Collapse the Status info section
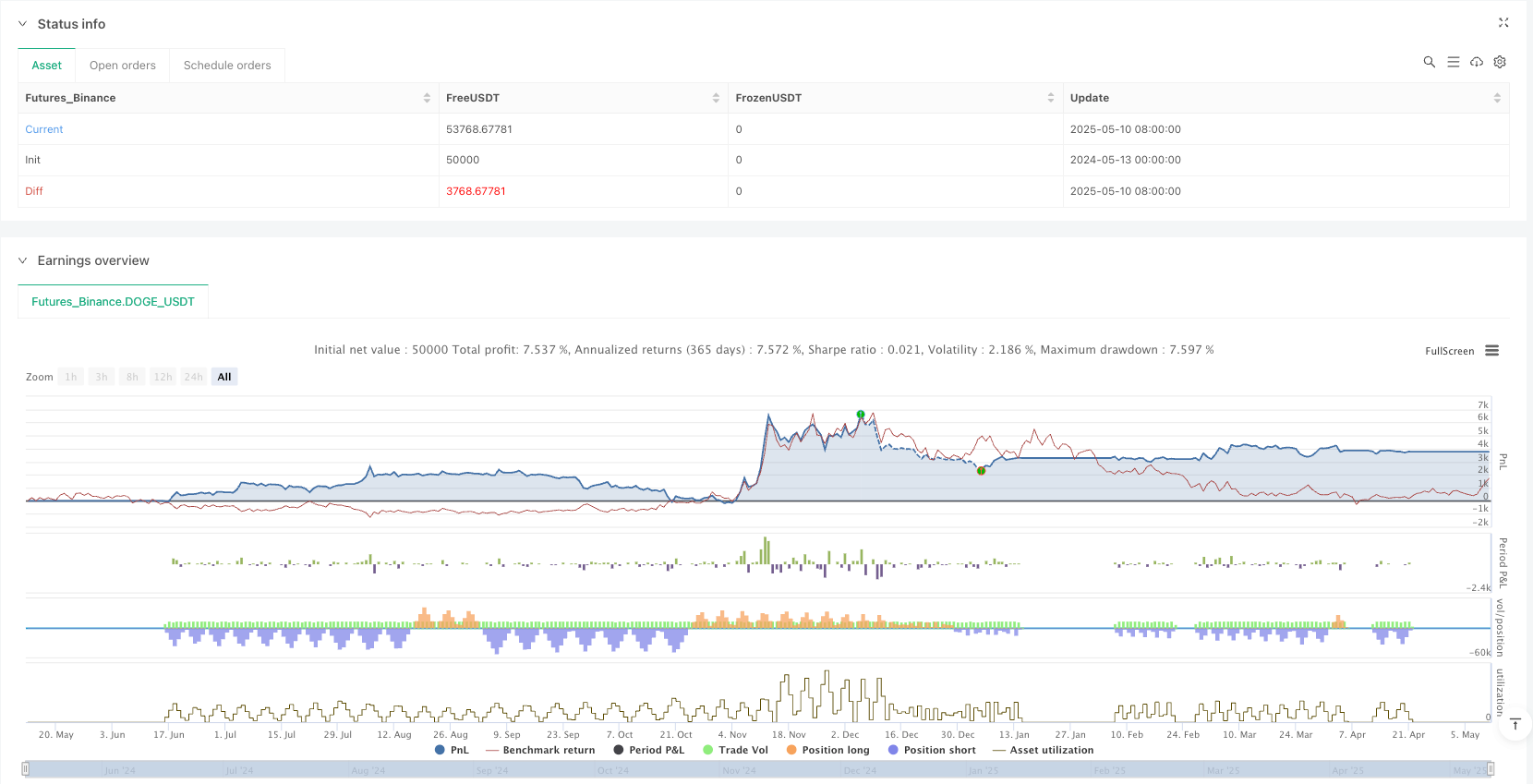The image size is (1533, 784). [x=23, y=24]
